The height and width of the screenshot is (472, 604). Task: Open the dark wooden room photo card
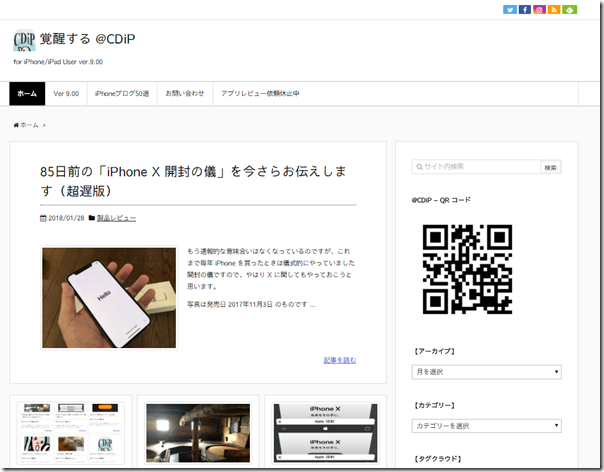click(198, 433)
